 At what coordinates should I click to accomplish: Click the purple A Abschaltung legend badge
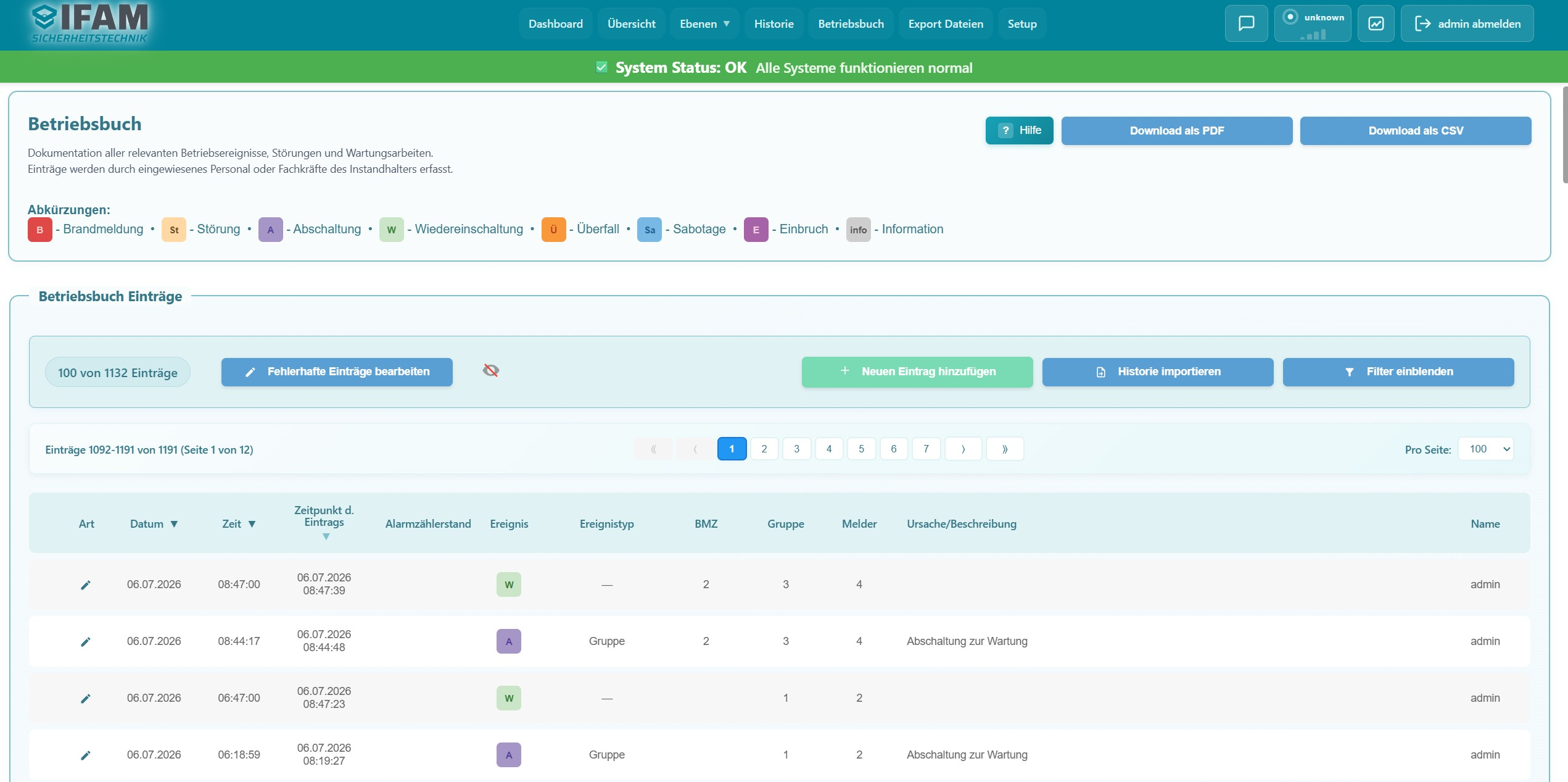click(270, 230)
